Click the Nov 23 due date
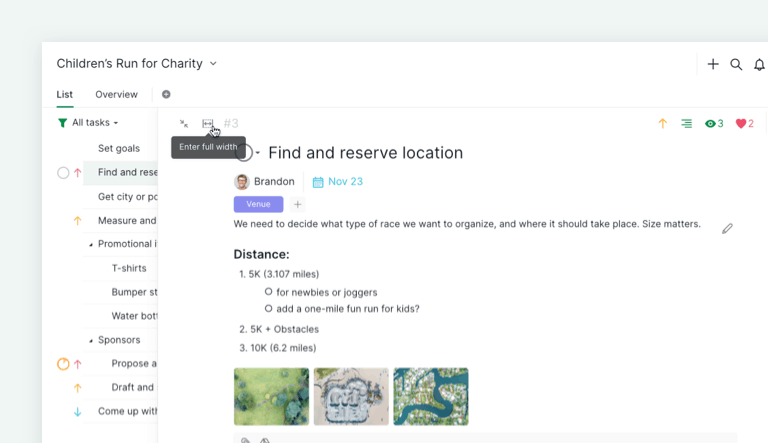768x443 pixels. [345, 182]
